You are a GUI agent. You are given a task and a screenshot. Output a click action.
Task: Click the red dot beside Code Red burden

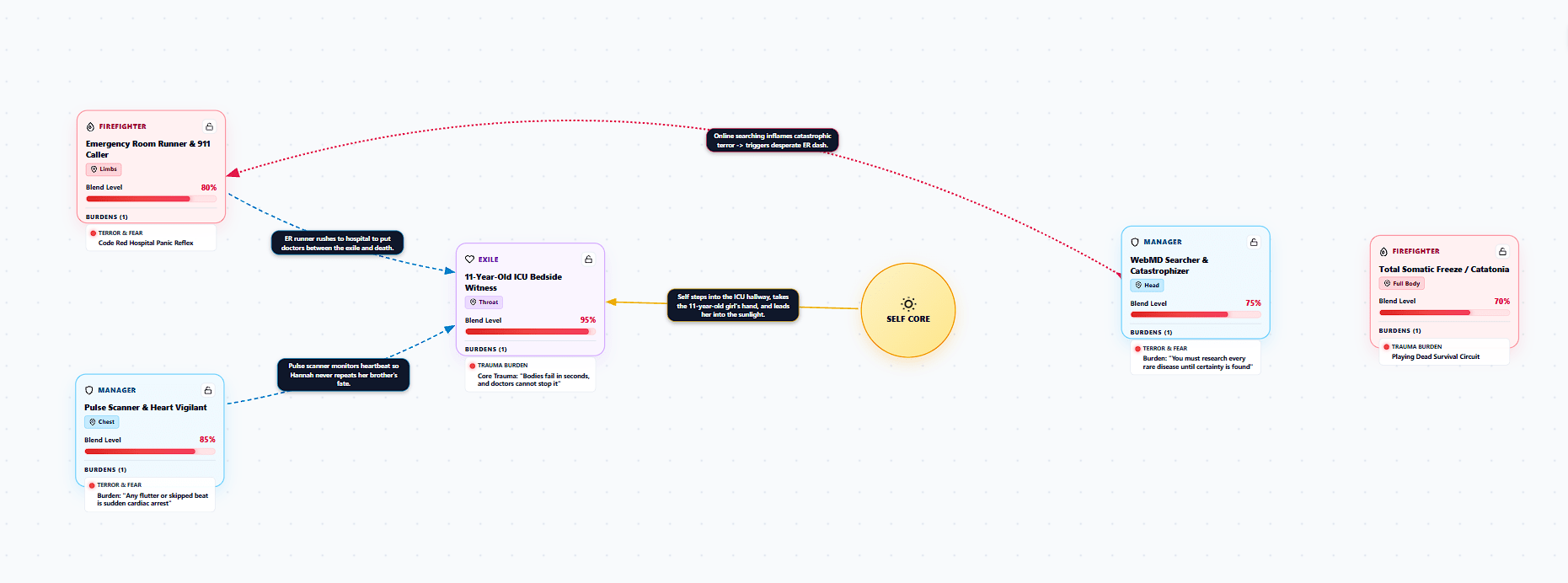point(93,233)
